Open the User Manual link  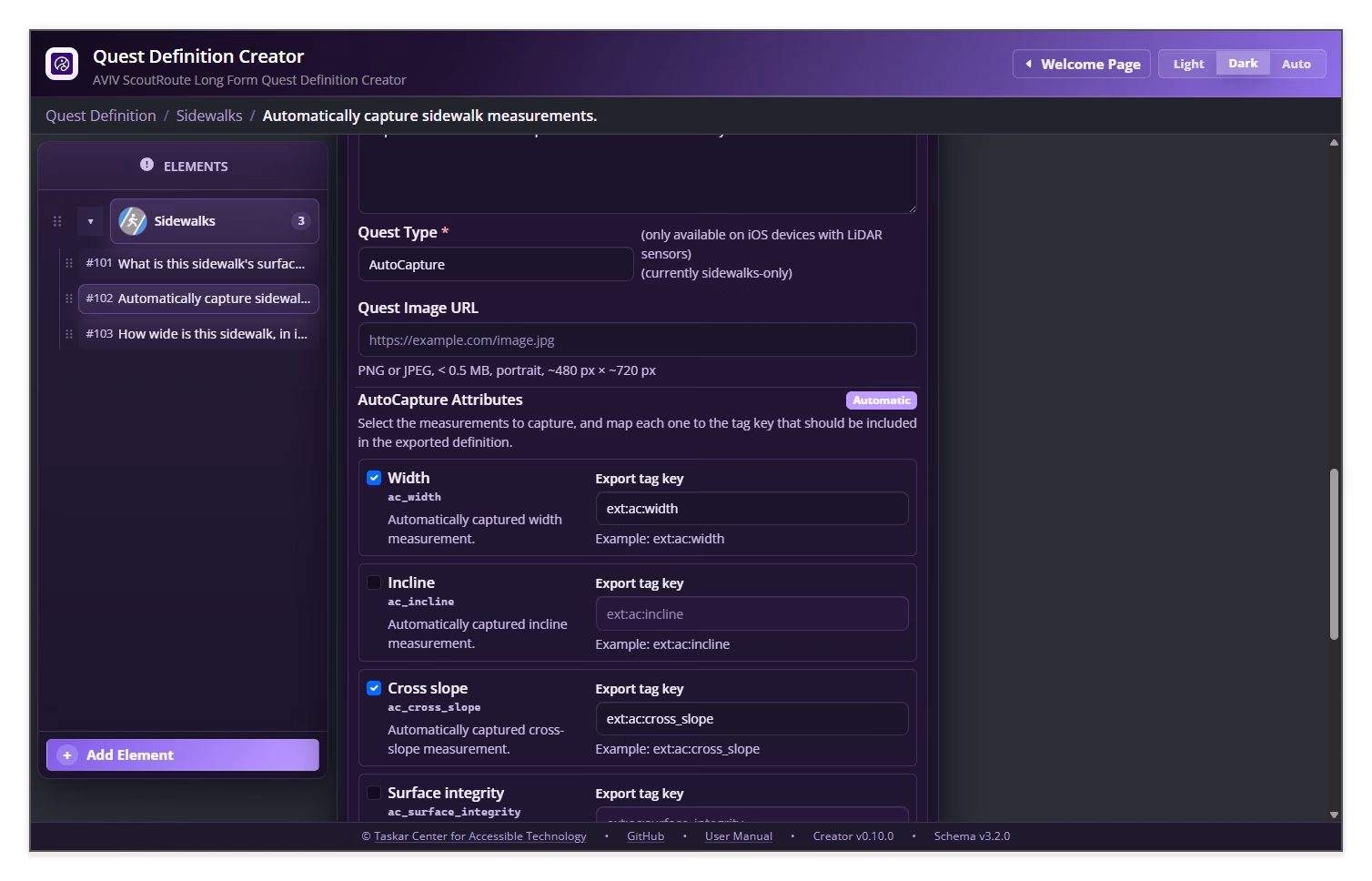click(739, 836)
